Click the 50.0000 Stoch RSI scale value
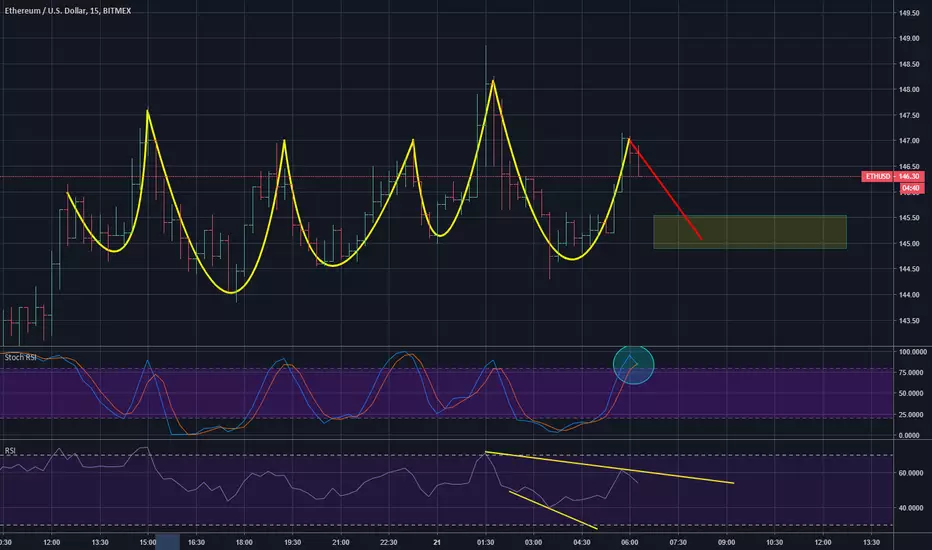932x550 pixels. point(911,394)
